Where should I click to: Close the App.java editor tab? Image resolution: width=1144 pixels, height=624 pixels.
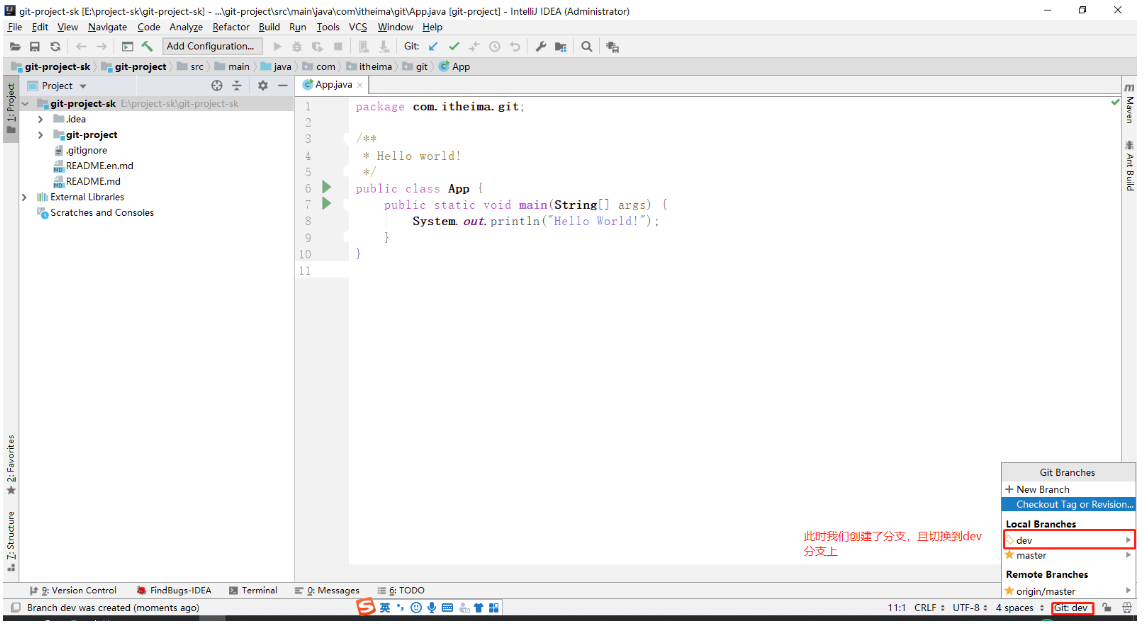click(360, 85)
